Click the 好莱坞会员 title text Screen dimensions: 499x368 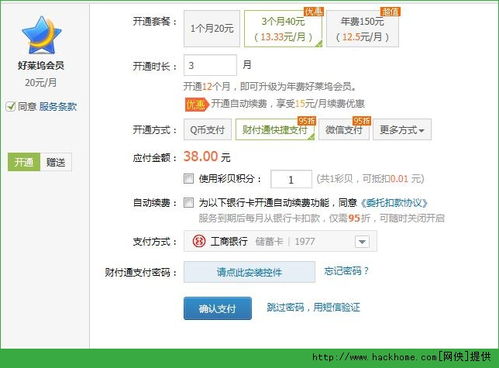[41, 65]
